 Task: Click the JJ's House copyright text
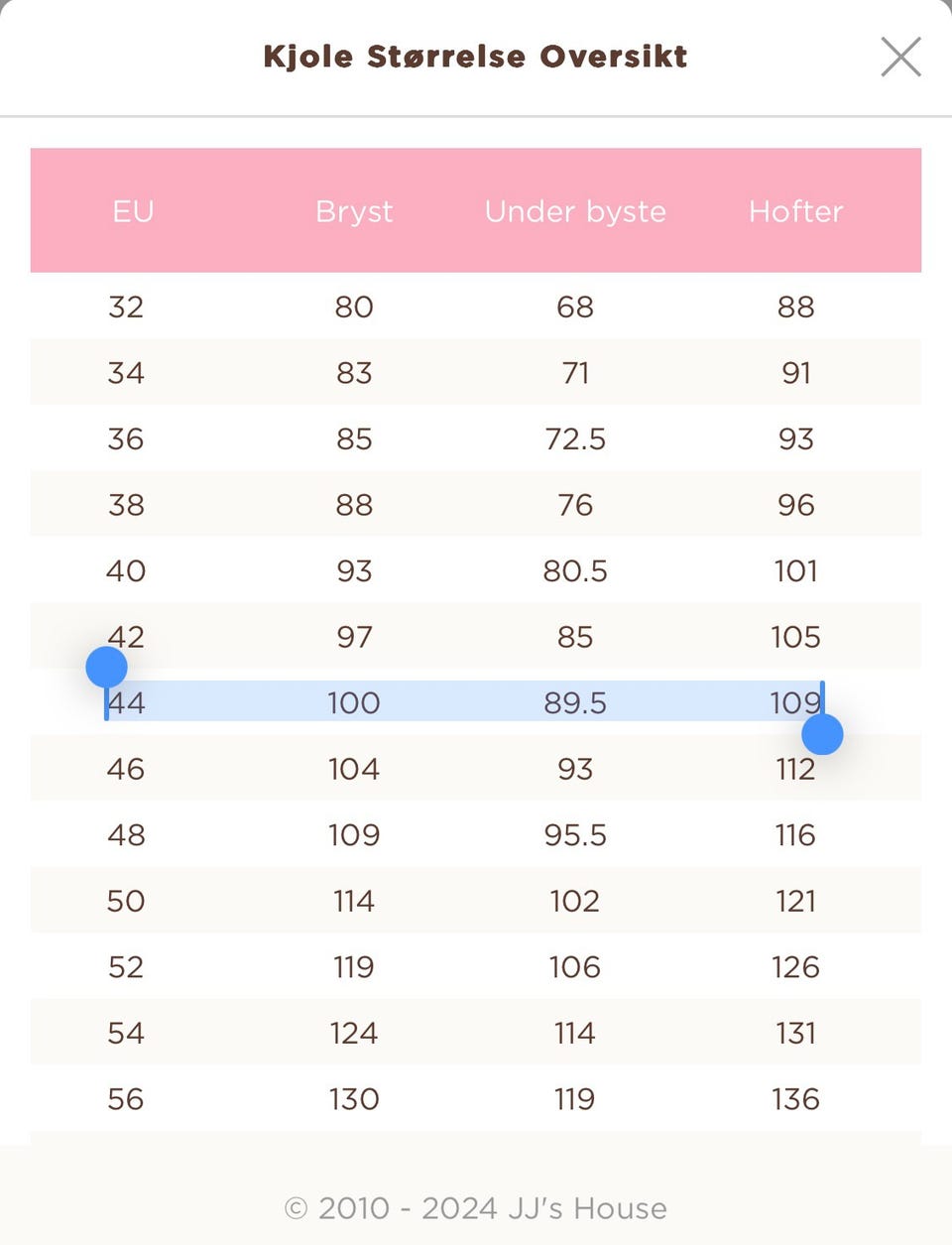476,1208
